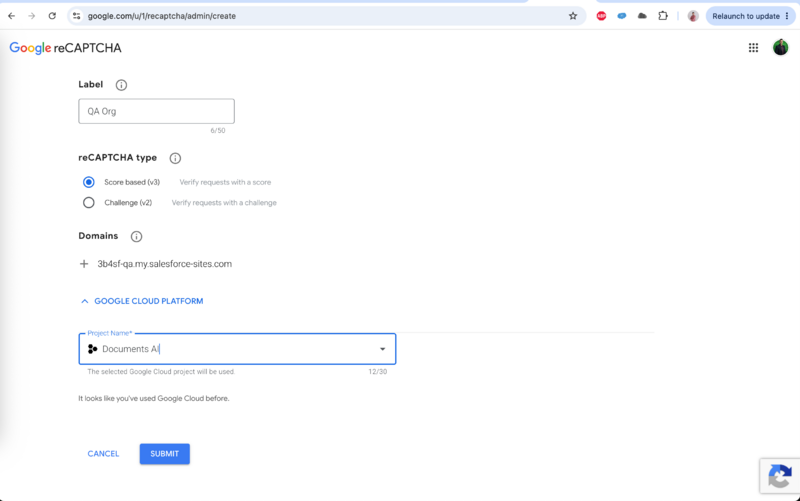
Task: Open the red ABP extension icon
Action: [x=602, y=16]
